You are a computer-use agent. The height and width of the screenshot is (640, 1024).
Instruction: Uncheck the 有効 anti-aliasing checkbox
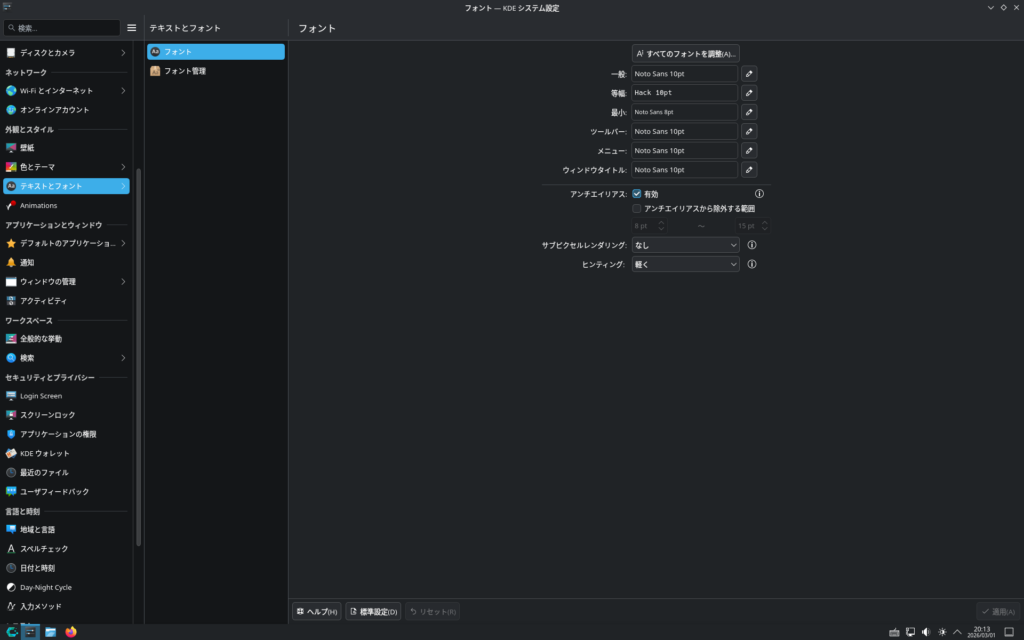[637, 194]
